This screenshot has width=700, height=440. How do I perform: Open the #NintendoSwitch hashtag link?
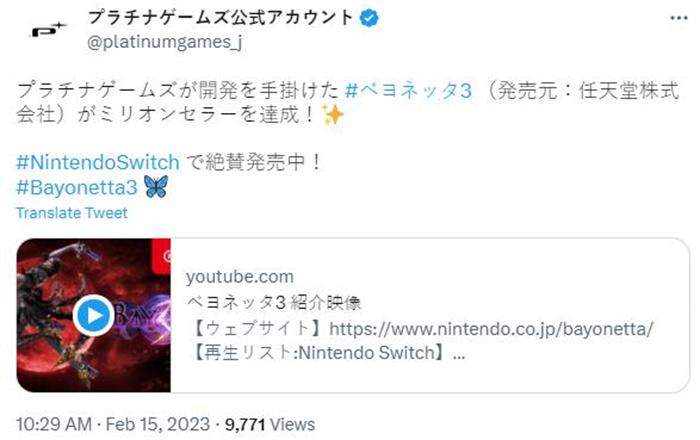(x=98, y=162)
